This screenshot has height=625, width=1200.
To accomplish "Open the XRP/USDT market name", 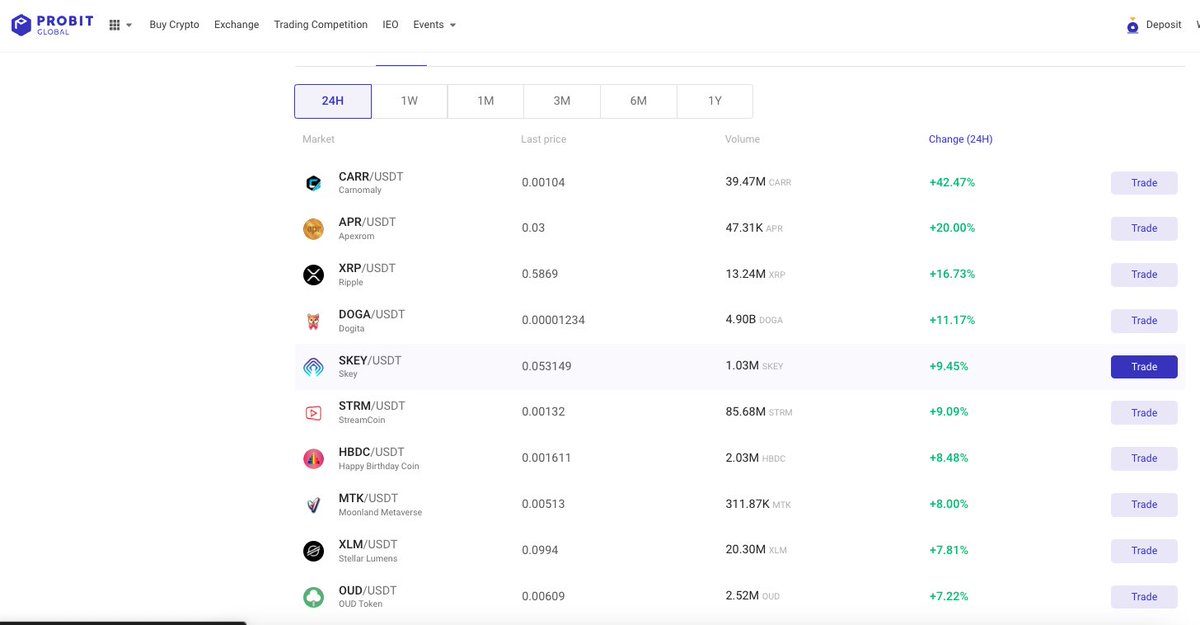I will click(x=367, y=268).
